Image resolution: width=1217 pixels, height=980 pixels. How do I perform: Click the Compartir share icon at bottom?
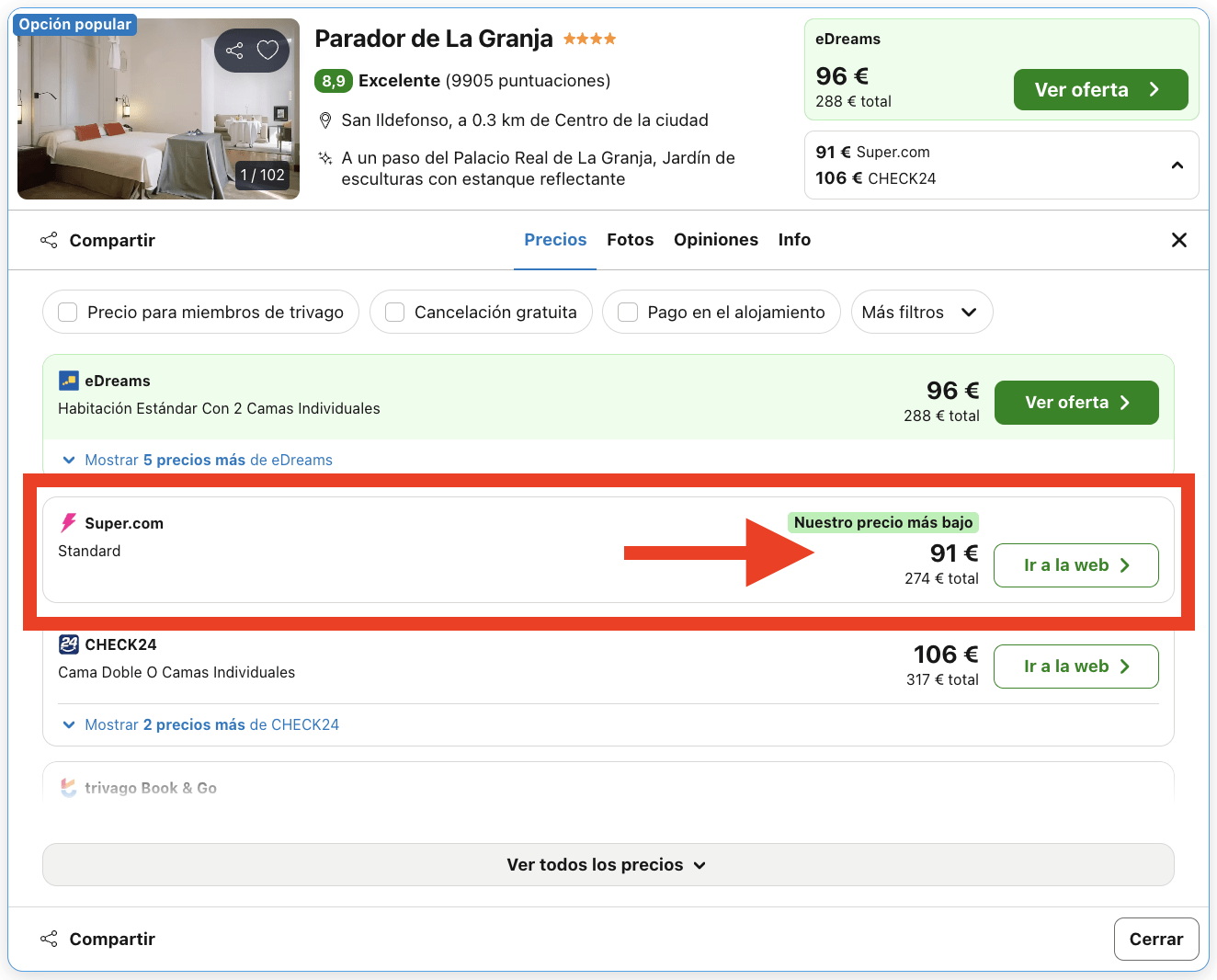49,939
